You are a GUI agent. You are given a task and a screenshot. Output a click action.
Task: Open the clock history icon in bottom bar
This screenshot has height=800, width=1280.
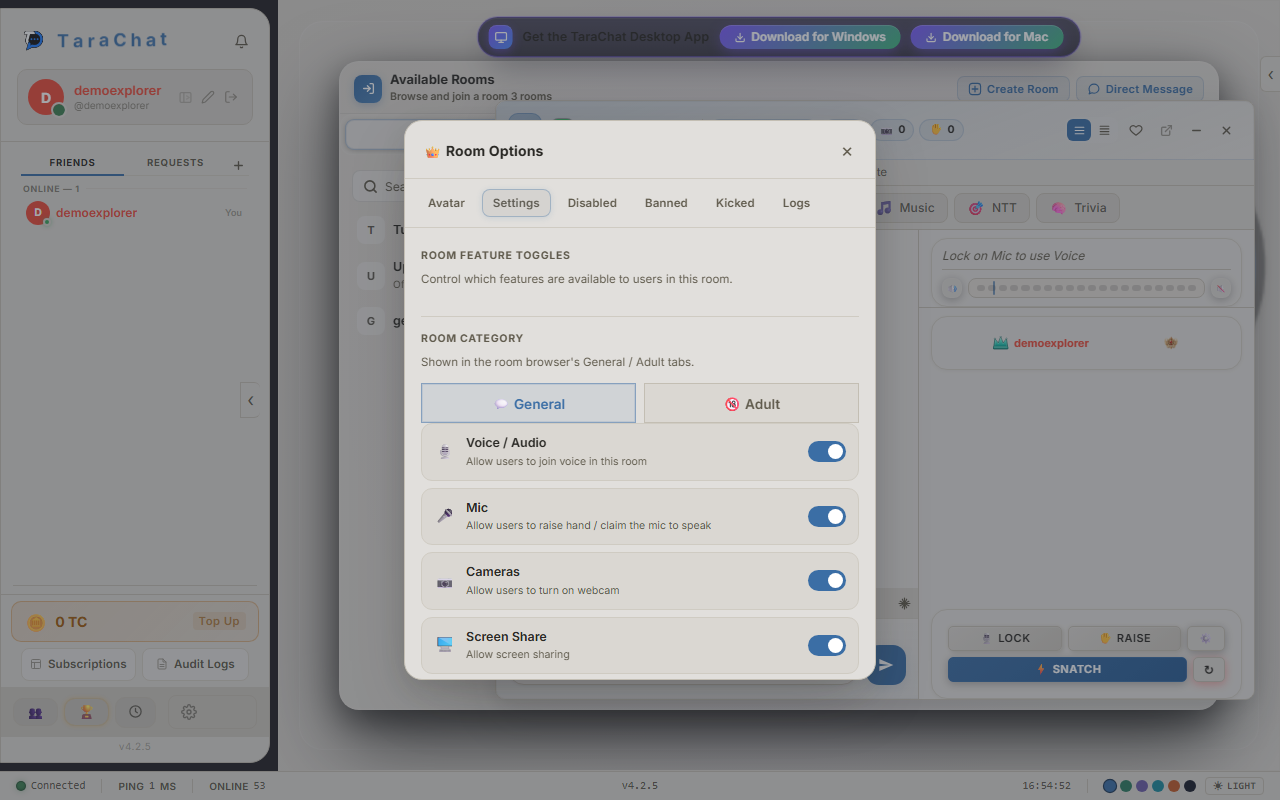135,712
